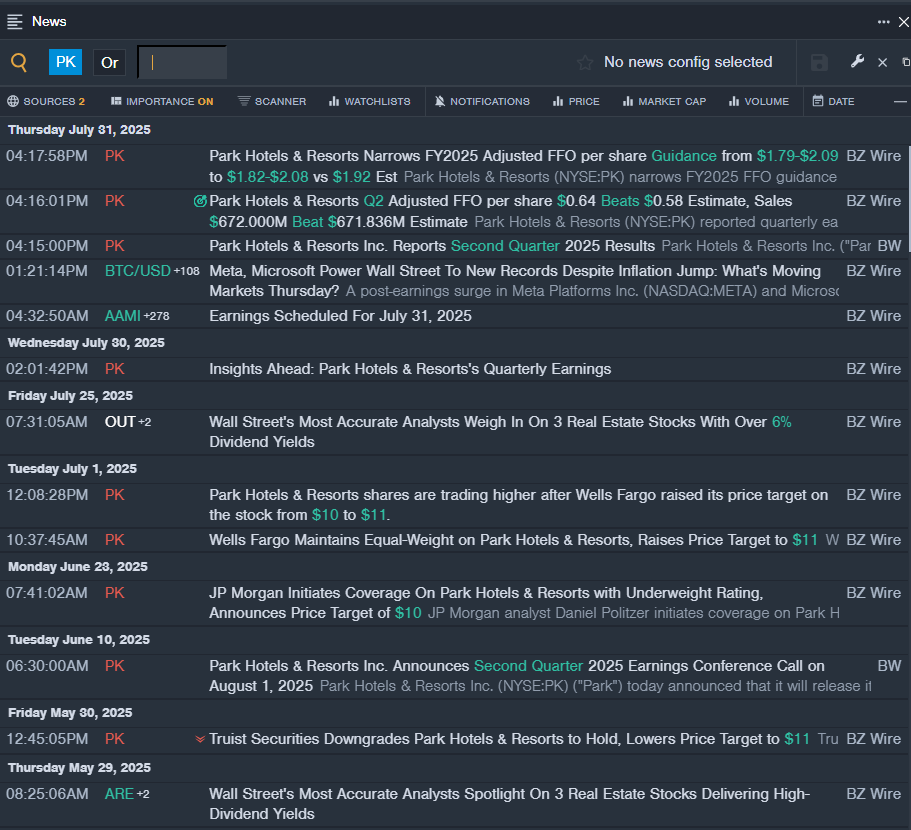The width and height of the screenshot is (911, 830).
Task: Select the PK ticker filter chip
Action: click(x=66, y=62)
